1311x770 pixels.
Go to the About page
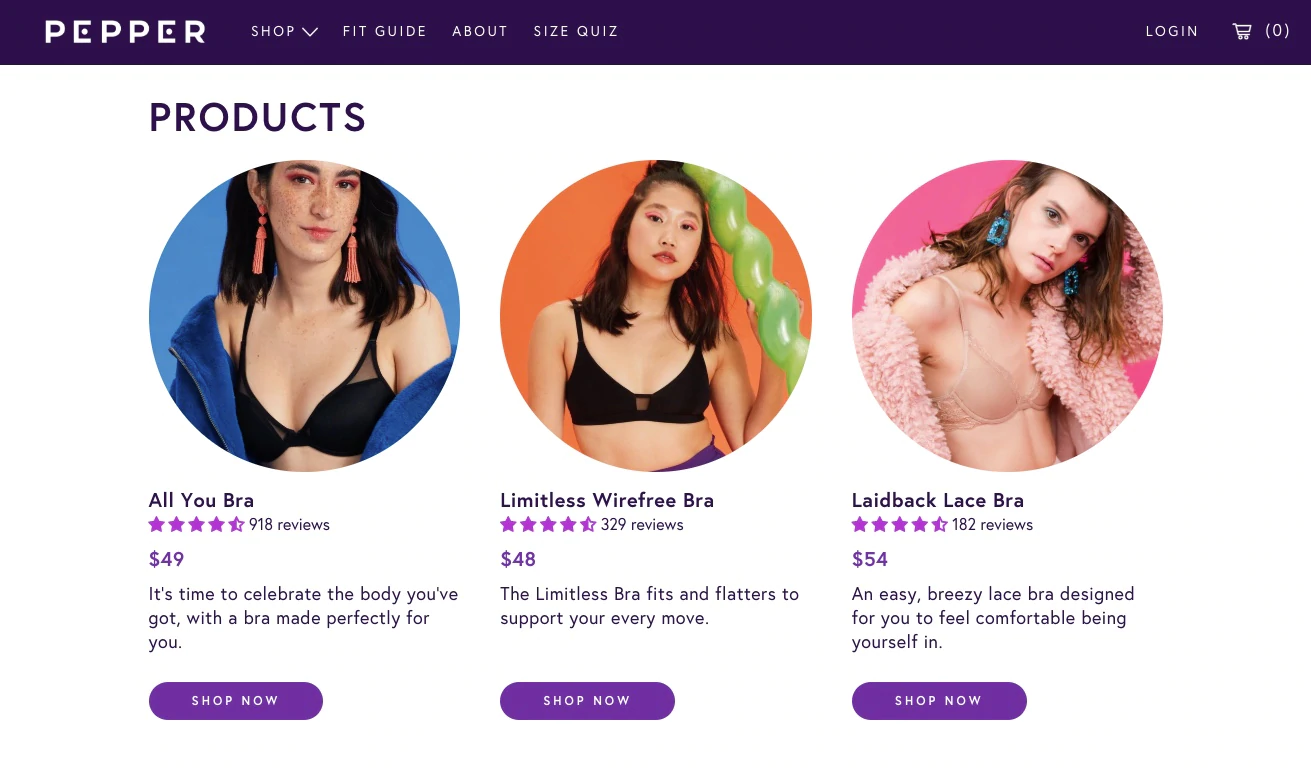coord(480,32)
